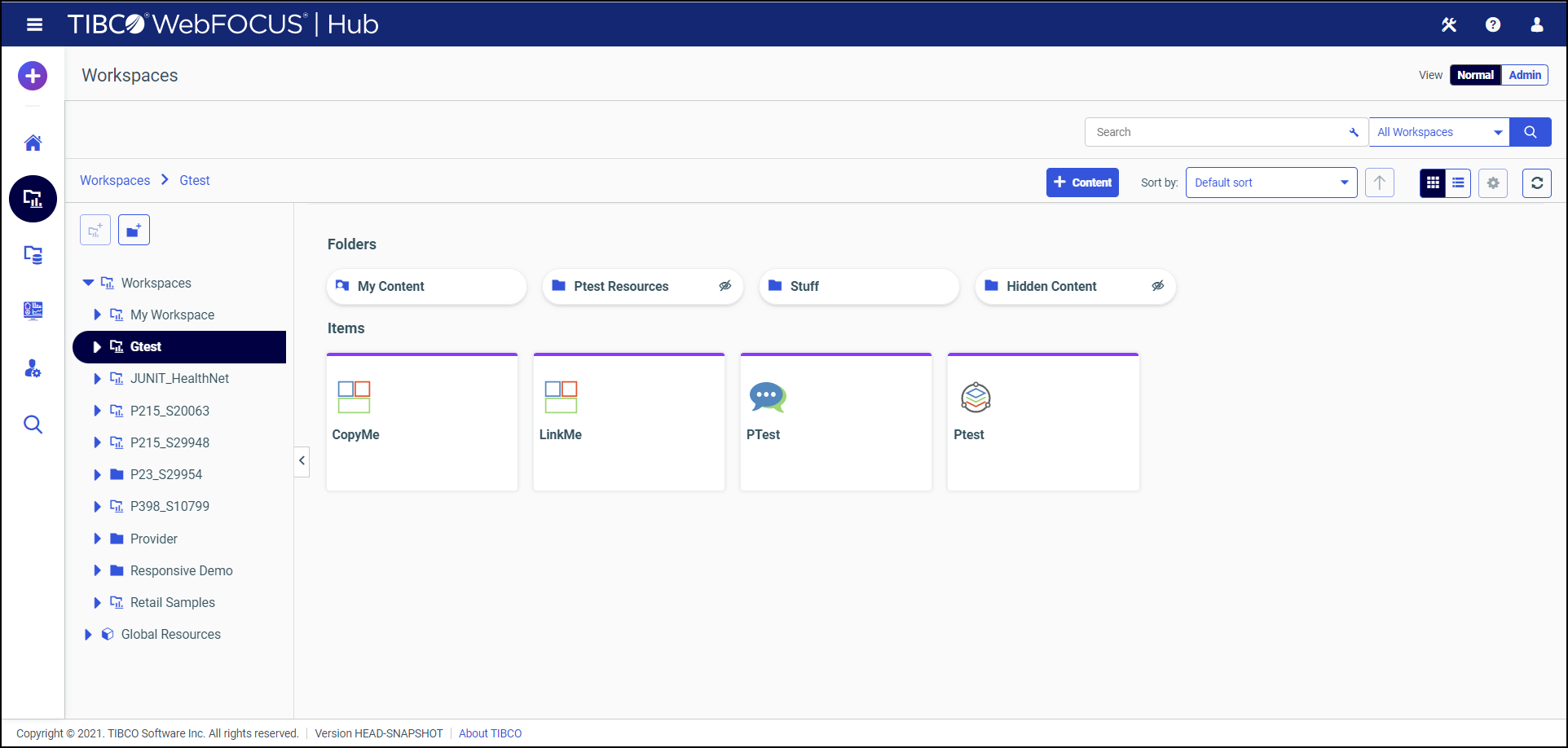
Task: Click the Content button to add content
Action: click(1082, 183)
